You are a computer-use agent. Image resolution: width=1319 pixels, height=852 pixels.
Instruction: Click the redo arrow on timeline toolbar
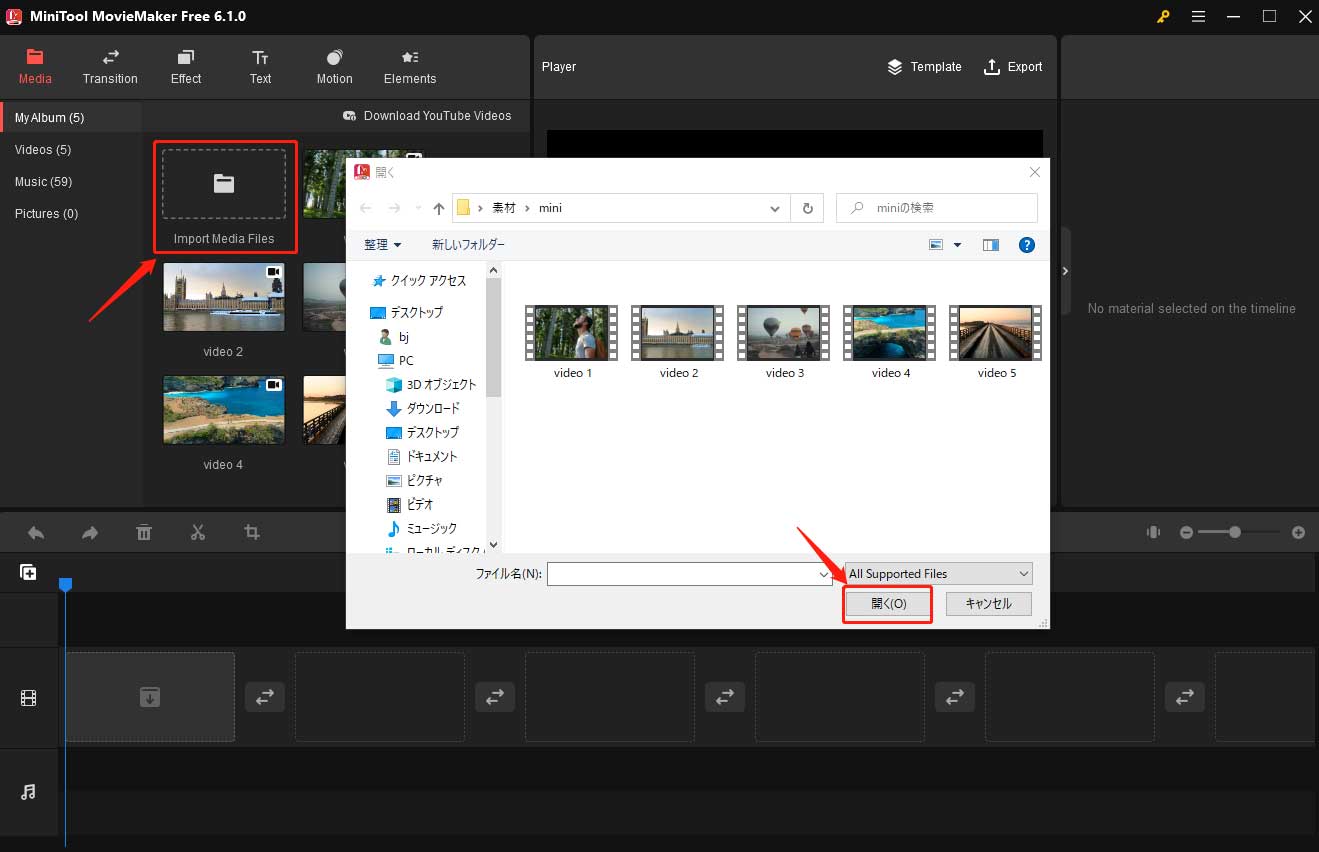pyautogui.click(x=90, y=533)
